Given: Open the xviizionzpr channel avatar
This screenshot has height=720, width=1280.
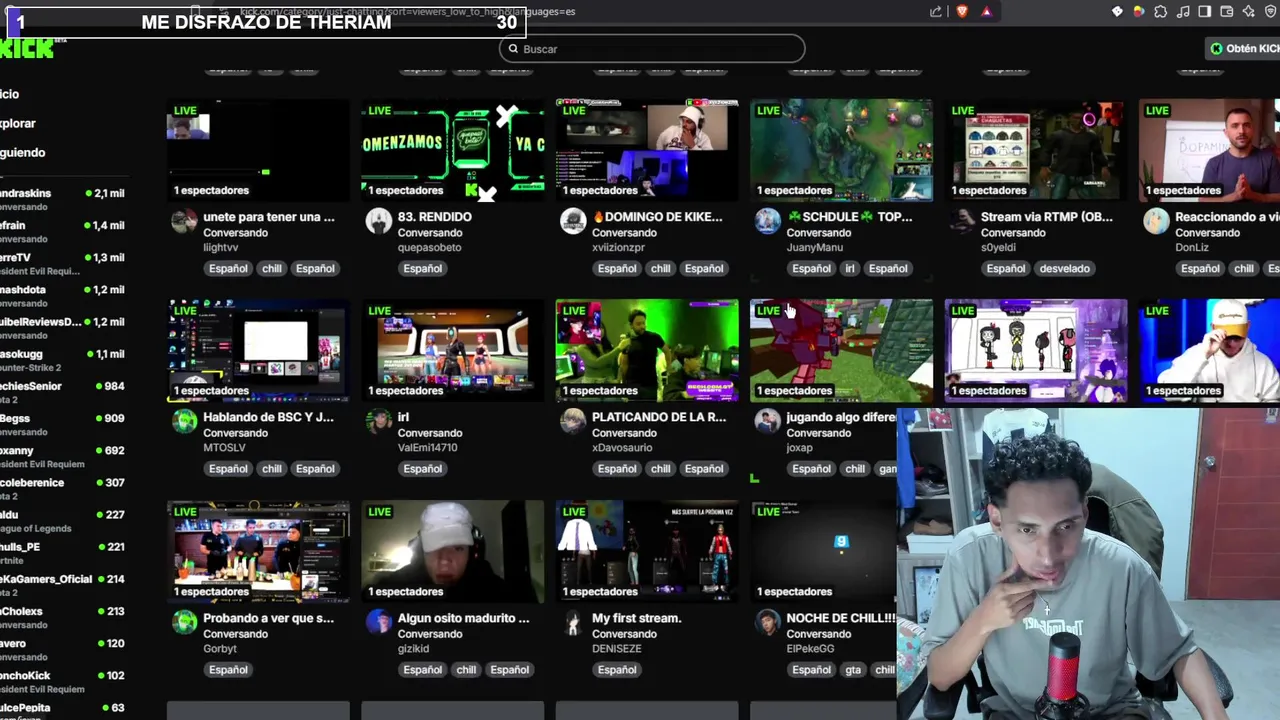Looking at the screenshot, I should tap(573, 221).
